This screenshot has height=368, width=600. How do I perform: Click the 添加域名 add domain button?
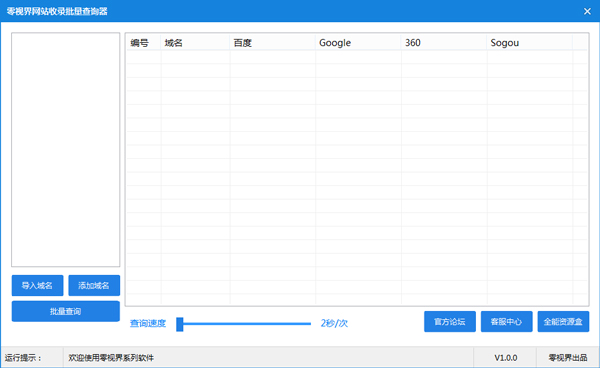(94, 285)
